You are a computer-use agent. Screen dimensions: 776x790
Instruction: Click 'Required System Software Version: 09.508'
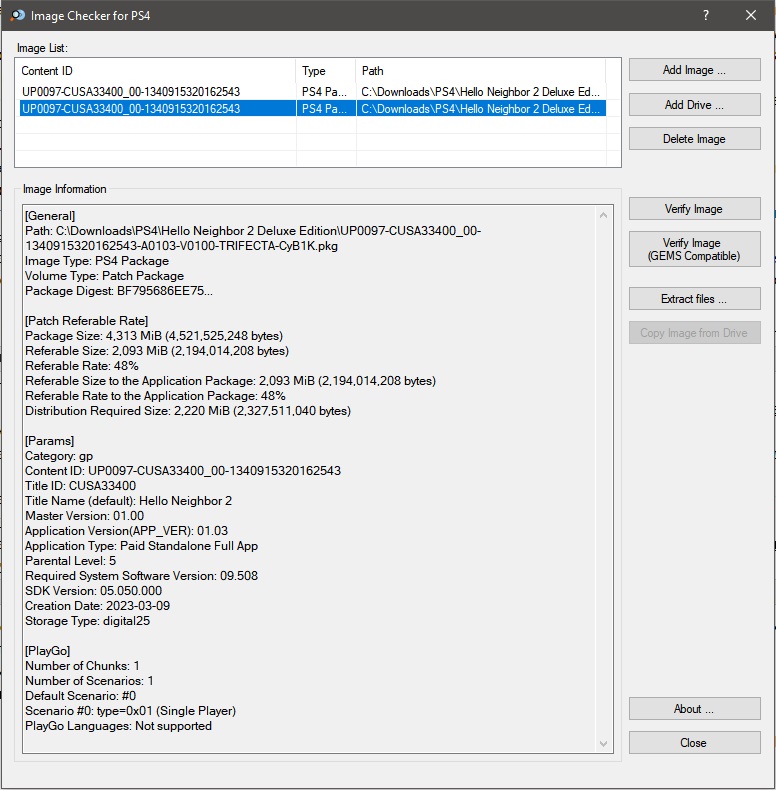point(142,576)
